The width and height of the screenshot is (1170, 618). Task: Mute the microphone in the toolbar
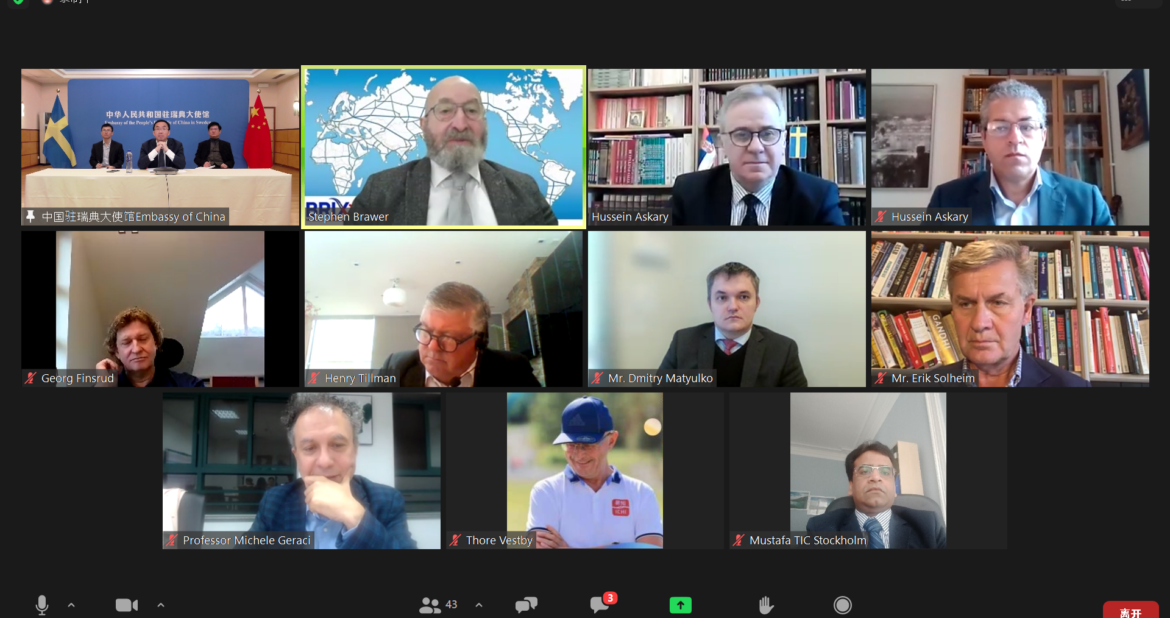tap(42, 605)
